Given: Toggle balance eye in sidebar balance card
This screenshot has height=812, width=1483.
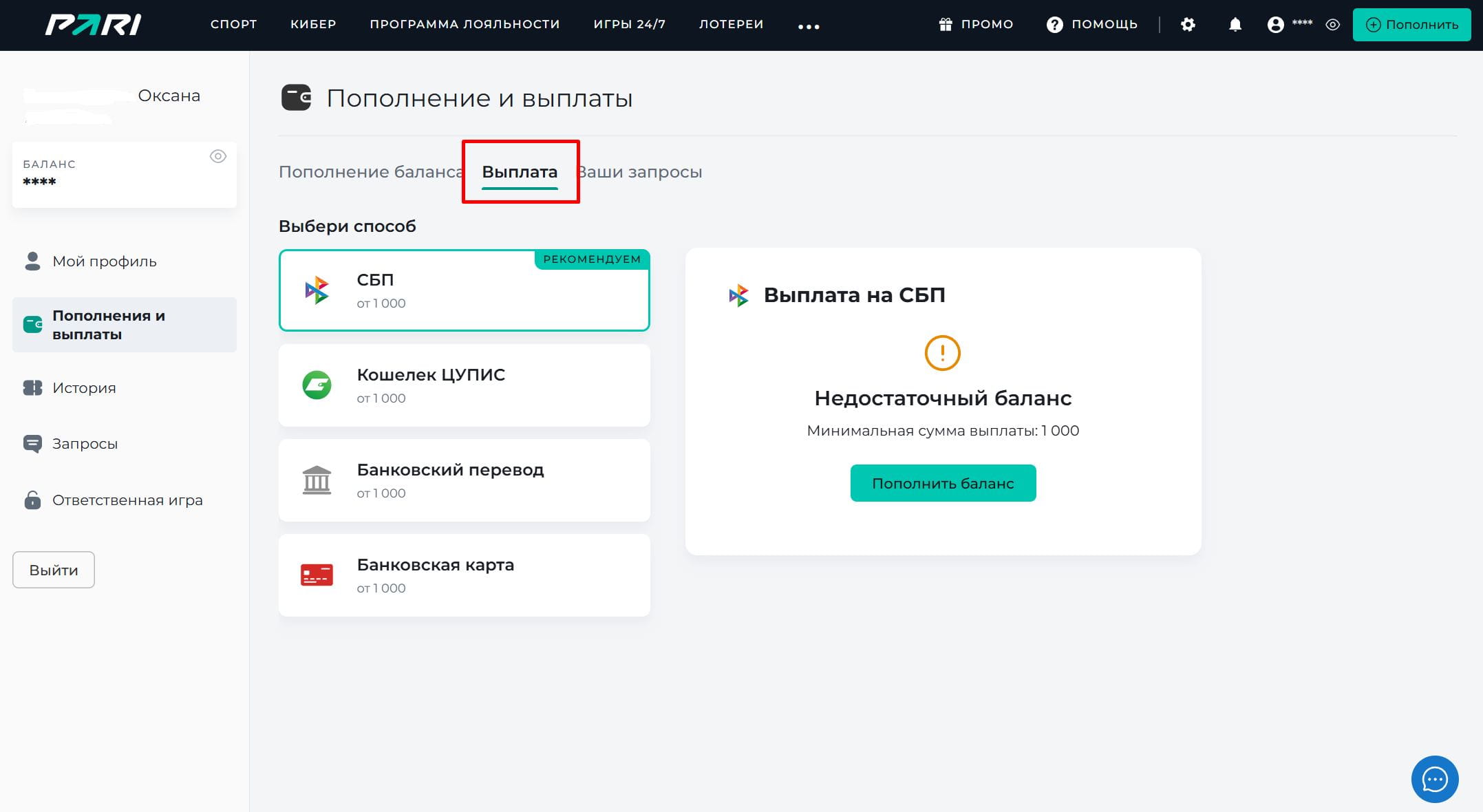Looking at the screenshot, I should [218, 156].
